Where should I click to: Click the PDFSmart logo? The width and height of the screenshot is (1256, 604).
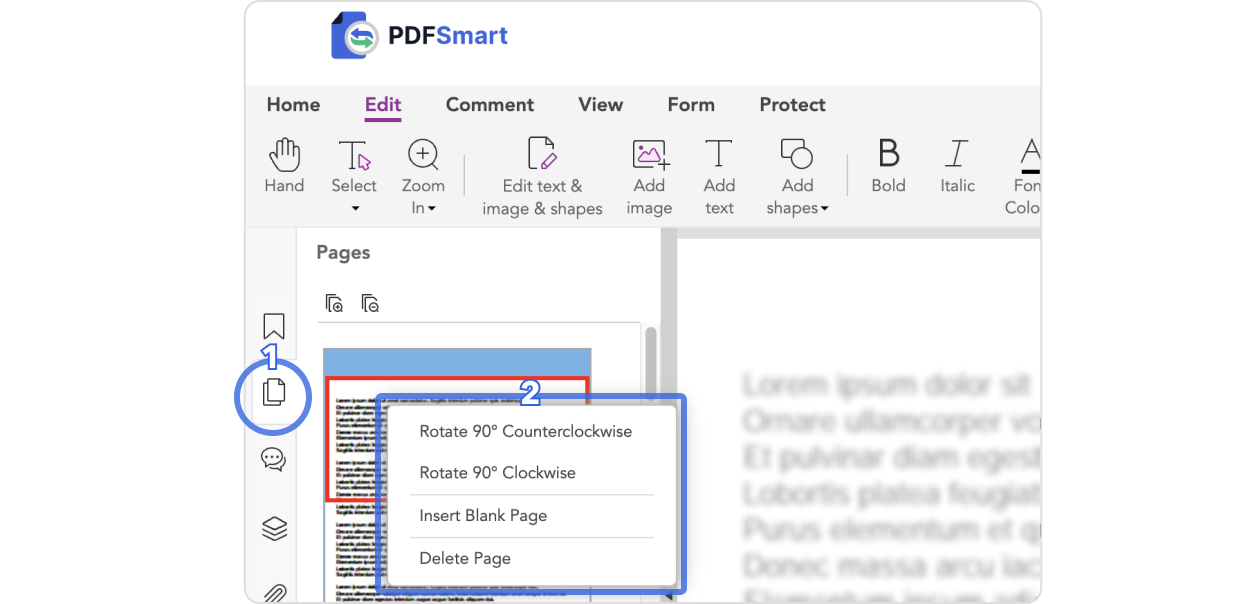(420, 37)
